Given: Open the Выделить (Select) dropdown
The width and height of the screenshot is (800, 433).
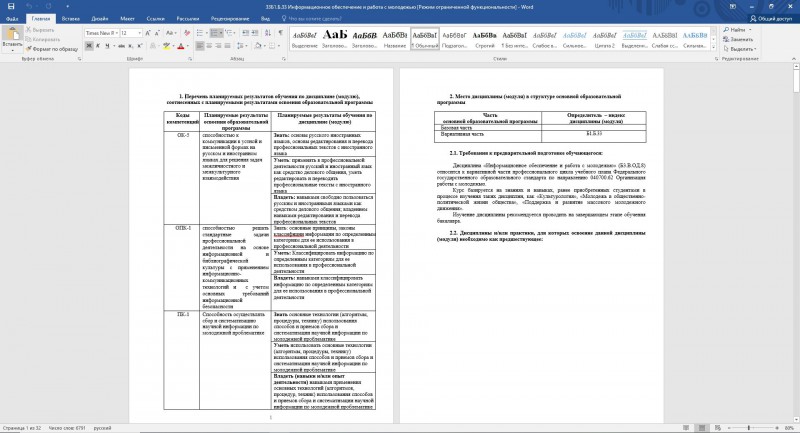Looking at the screenshot, I should (x=740, y=49).
